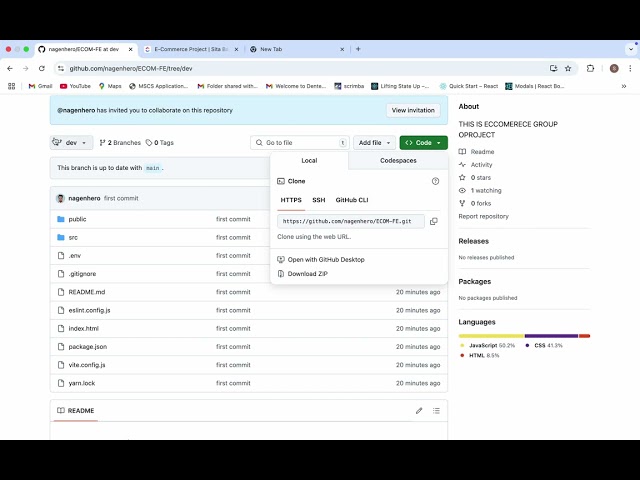Open the Chrome three-dot menu
Screen dimensions: 640x480
pos(630,69)
